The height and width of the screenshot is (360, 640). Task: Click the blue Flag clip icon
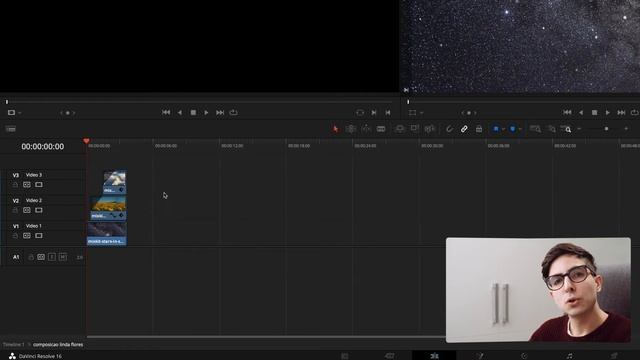point(496,129)
